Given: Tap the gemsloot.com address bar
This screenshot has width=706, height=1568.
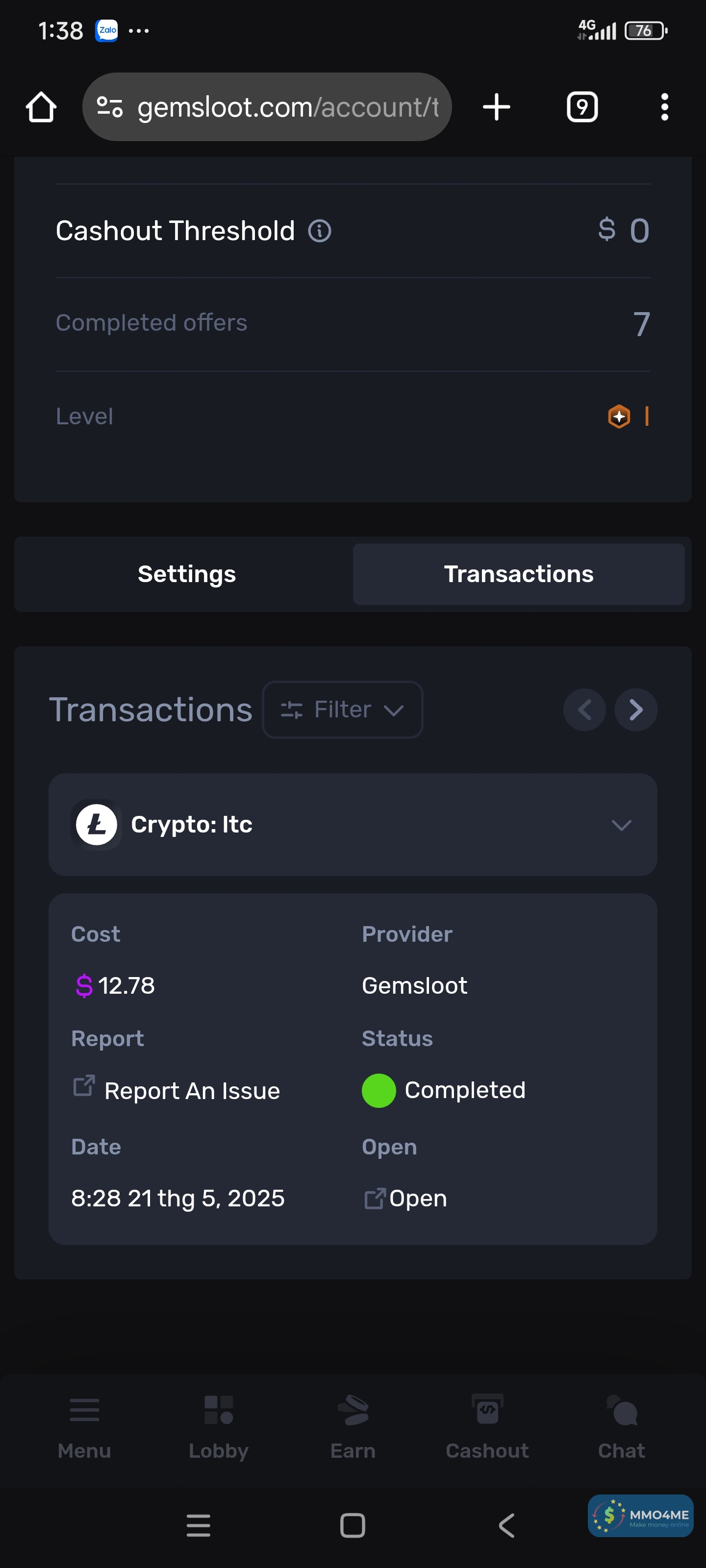Looking at the screenshot, I should coord(286,107).
